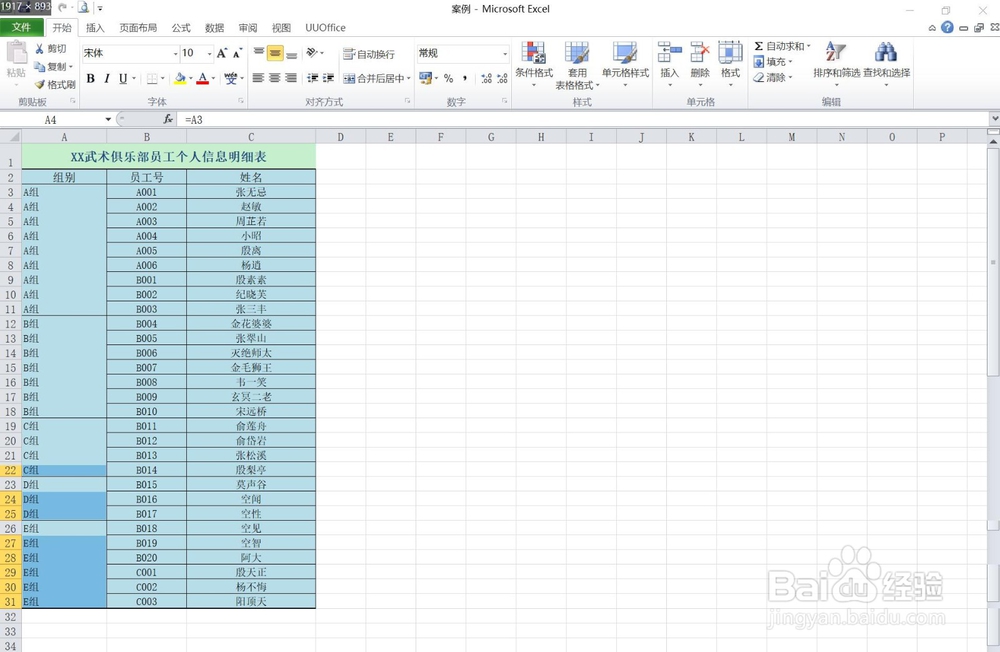
Task: Decrease font size with the small A icon
Action: pyautogui.click(x=237, y=54)
